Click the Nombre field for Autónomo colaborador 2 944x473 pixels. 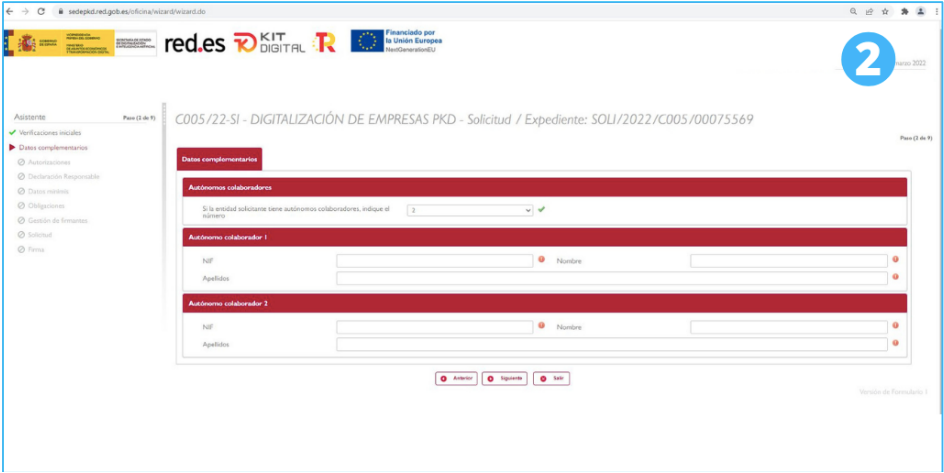pyautogui.click(x=789, y=327)
